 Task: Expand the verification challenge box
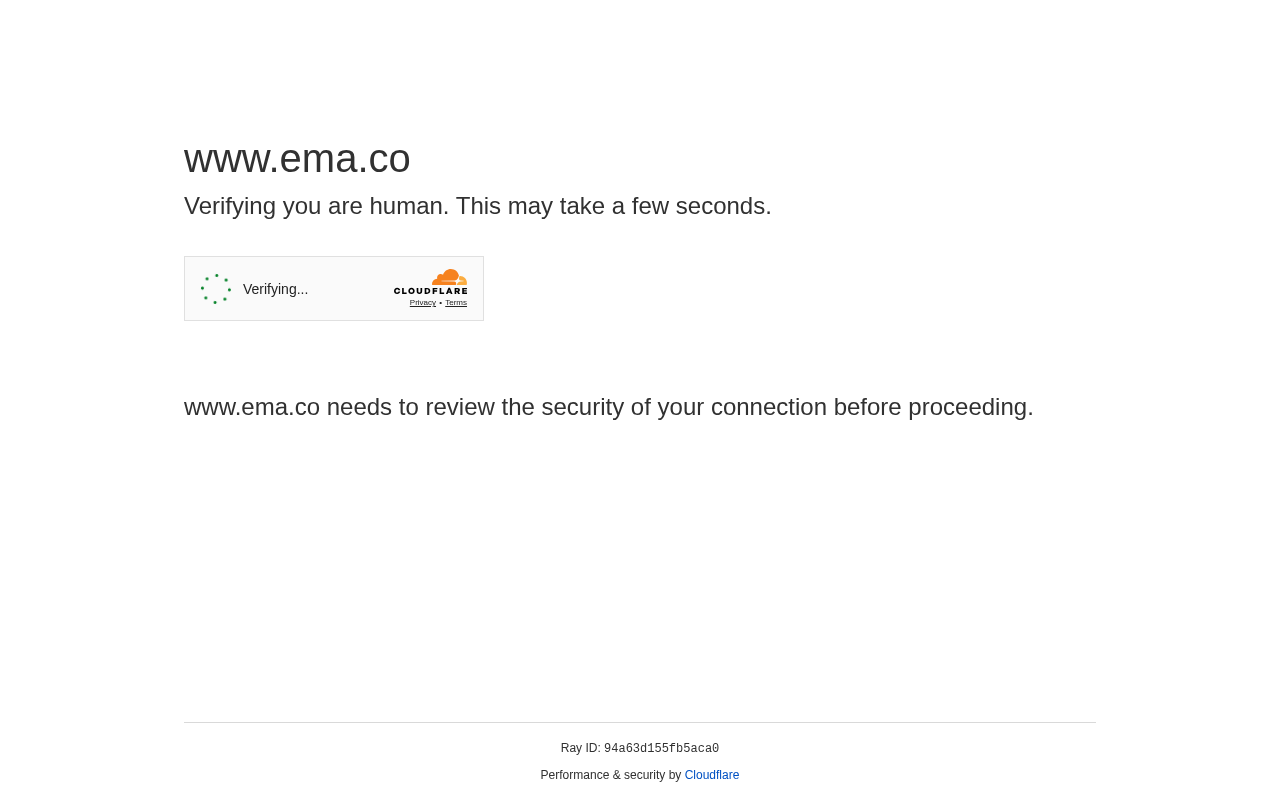[334, 288]
